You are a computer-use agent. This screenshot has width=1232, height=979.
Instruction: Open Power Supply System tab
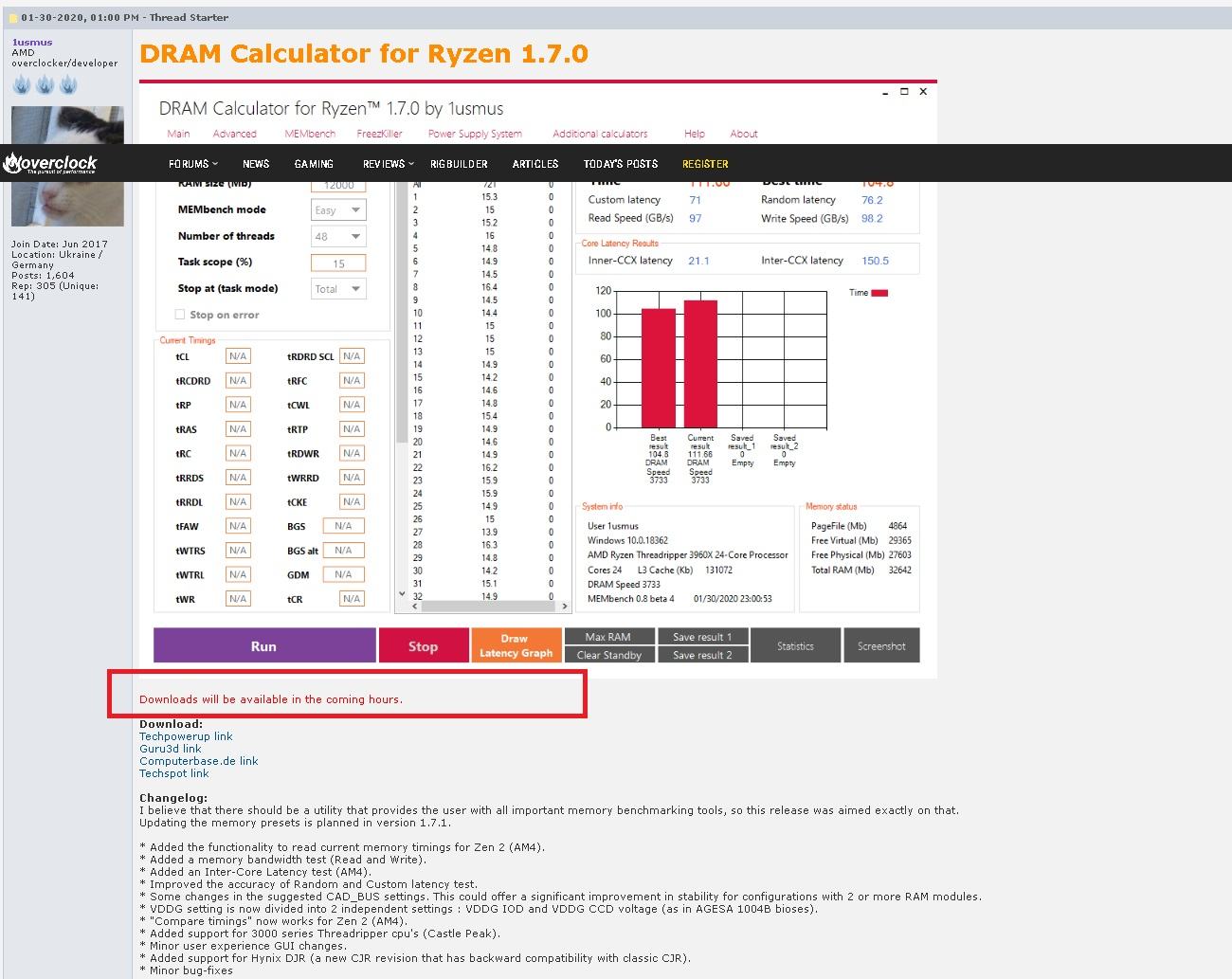coord(475,134)
